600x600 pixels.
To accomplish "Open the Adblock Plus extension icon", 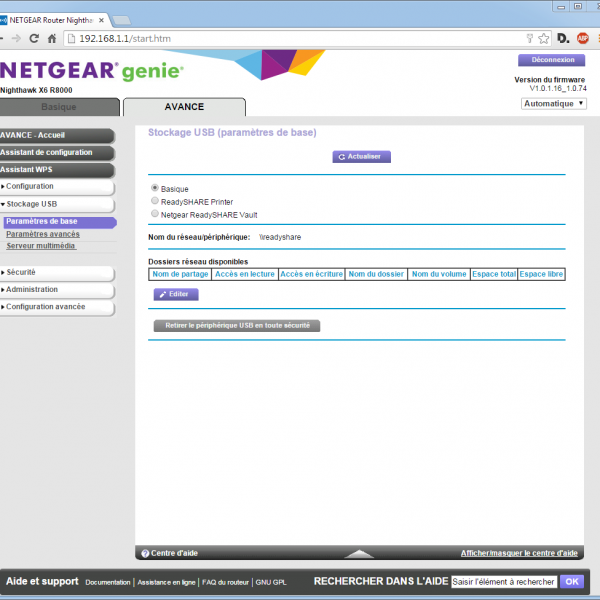I will click(x=582, y=38).
